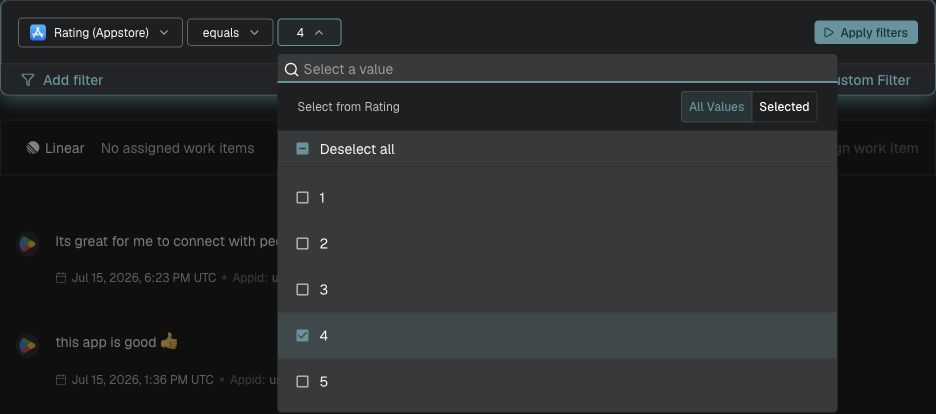Click the Google Play icon next to 'Its great for me'
Image resolution: width=936 pixels, height=414 pixels.
[27, 243]
